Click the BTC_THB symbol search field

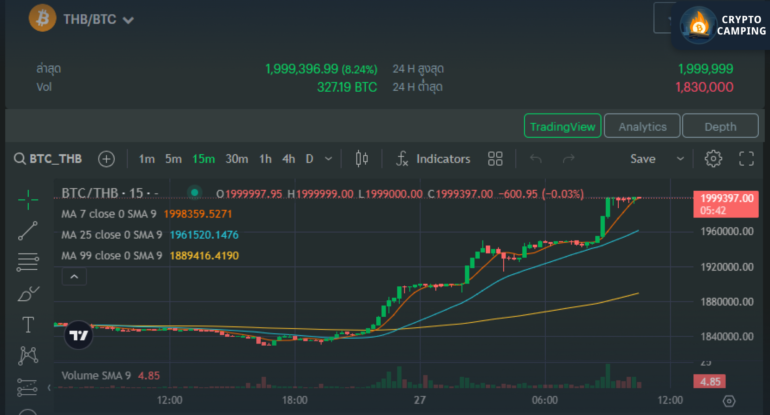pyautogui.click(x=50, y=159)
